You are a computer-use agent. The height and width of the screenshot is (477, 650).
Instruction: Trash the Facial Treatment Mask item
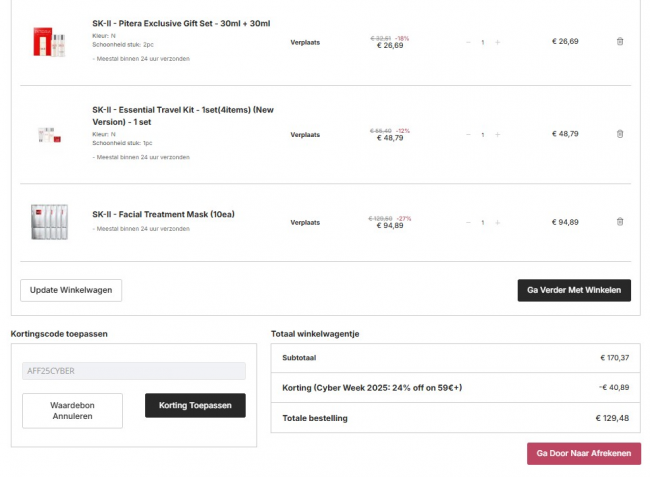click(x=619, y=222)
